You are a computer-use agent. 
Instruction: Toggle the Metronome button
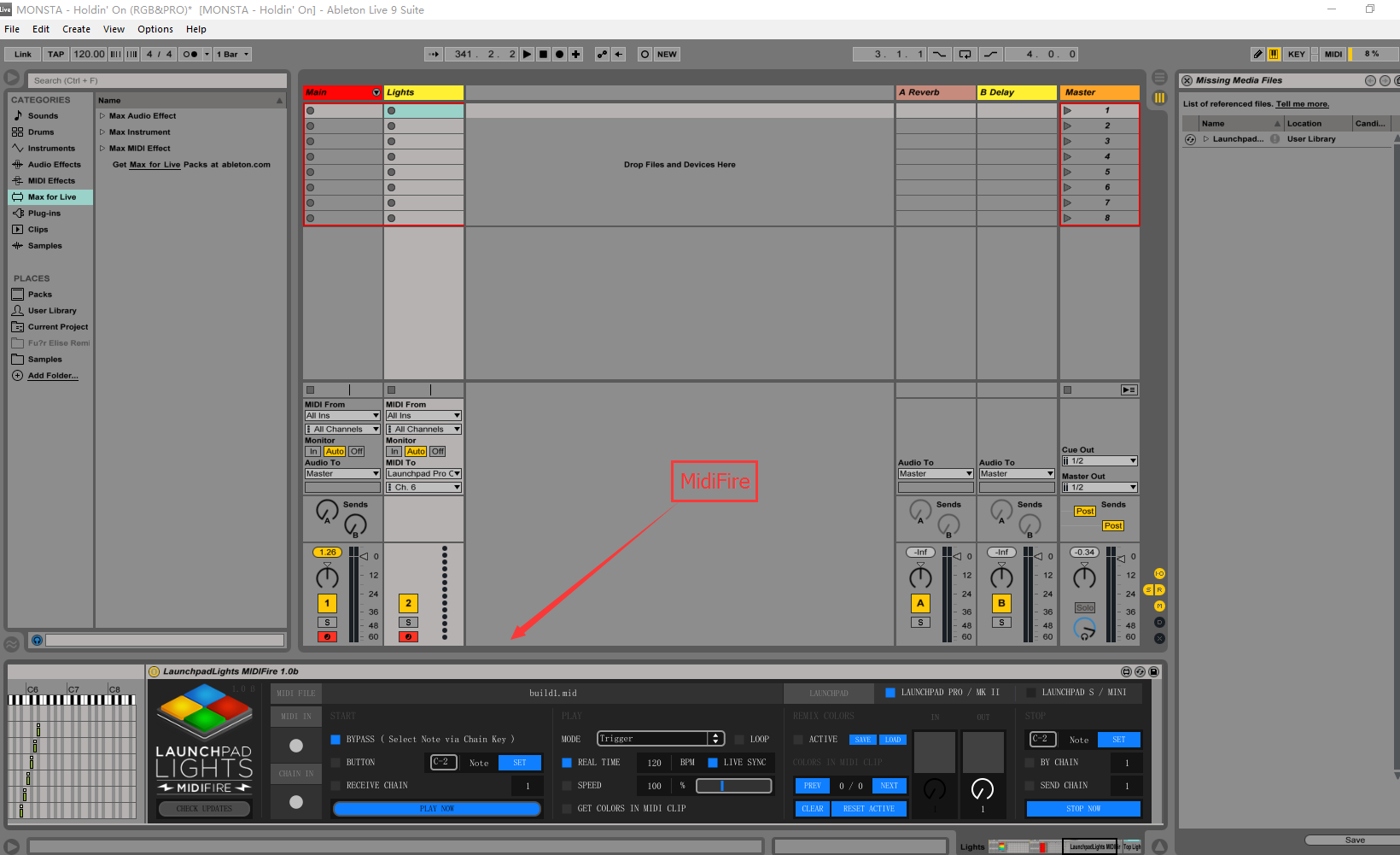tap(190, 54)
